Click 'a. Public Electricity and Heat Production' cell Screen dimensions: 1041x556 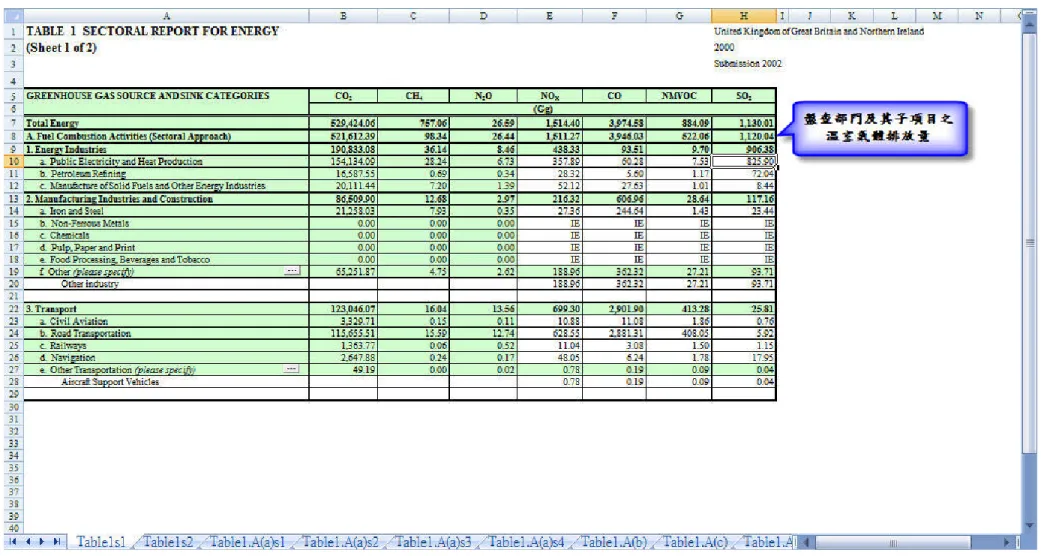click(167, 161)
